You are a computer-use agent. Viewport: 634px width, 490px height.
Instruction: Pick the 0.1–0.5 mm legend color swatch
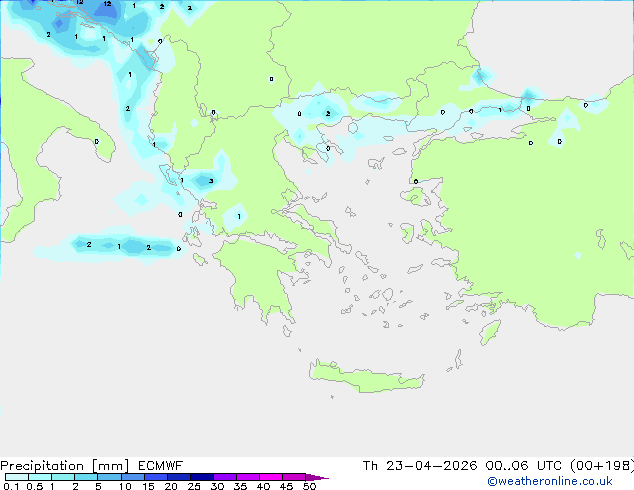17,477
